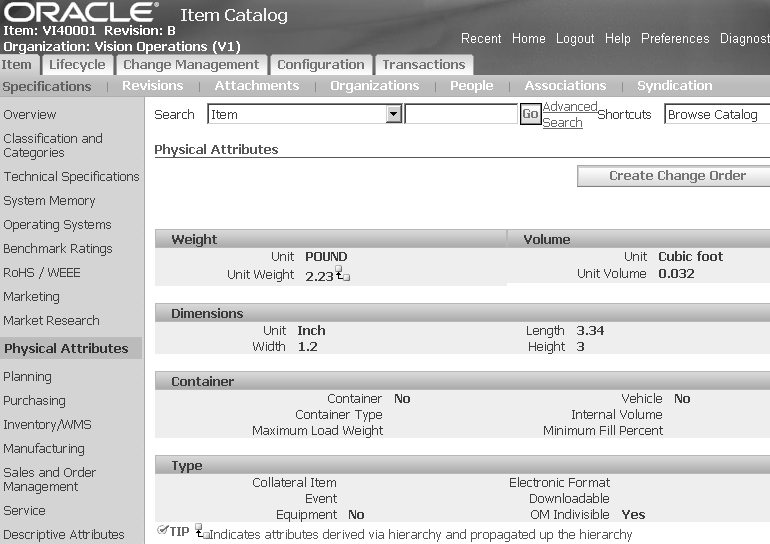770x544 pixels.
Task: Open the Change Management tab
Action: pos(191,65)
